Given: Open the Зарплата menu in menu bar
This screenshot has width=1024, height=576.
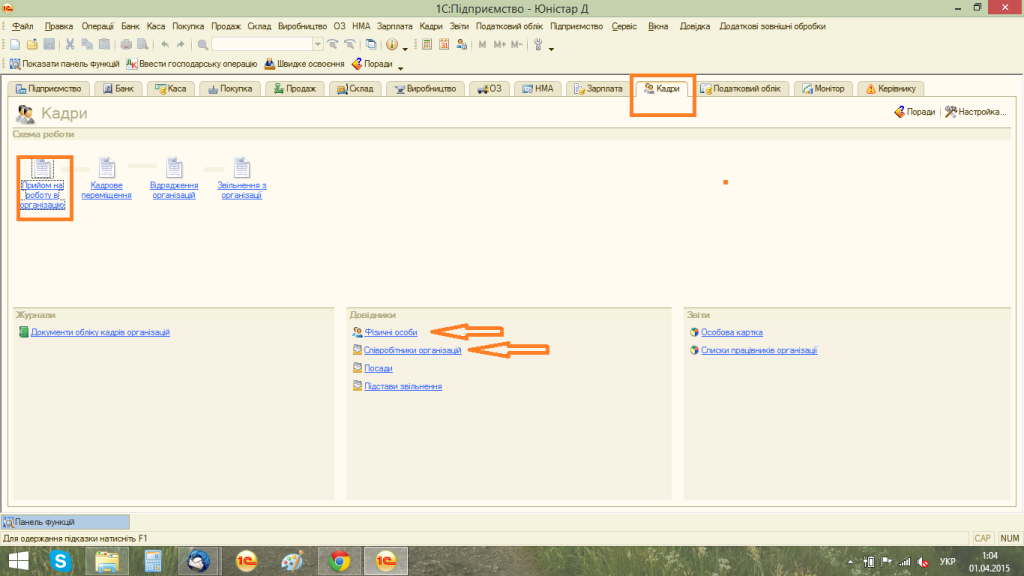Looking at the screenshot, I should pos(394,26).
